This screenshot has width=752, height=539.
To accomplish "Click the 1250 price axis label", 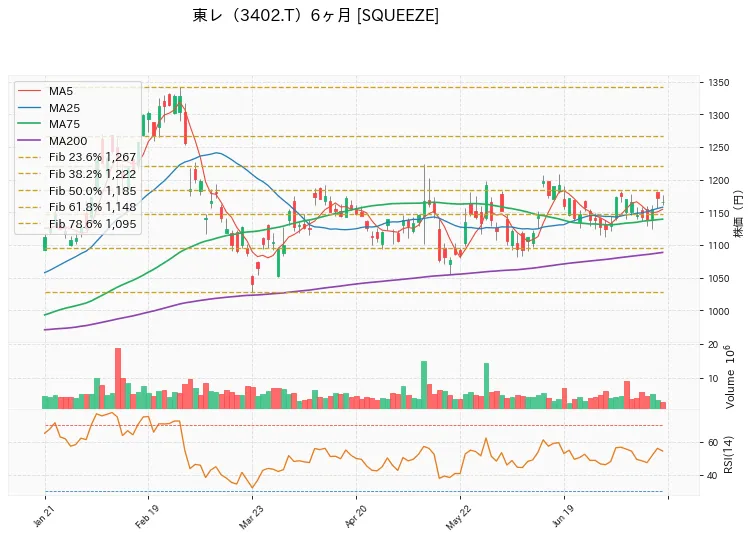I will [718, 148].
